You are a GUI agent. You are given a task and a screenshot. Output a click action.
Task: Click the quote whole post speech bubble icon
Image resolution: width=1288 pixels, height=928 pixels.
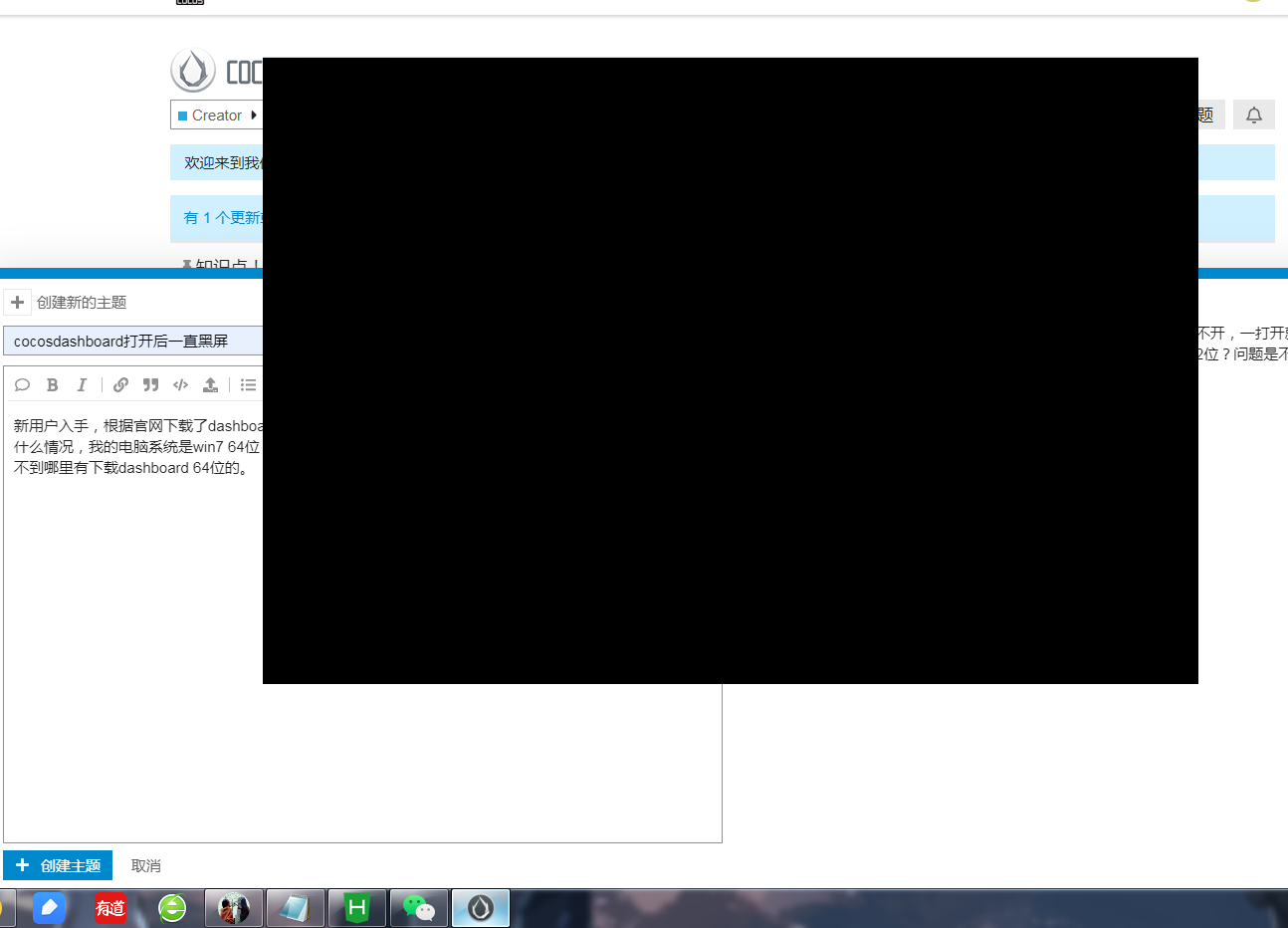click(22, 385)
